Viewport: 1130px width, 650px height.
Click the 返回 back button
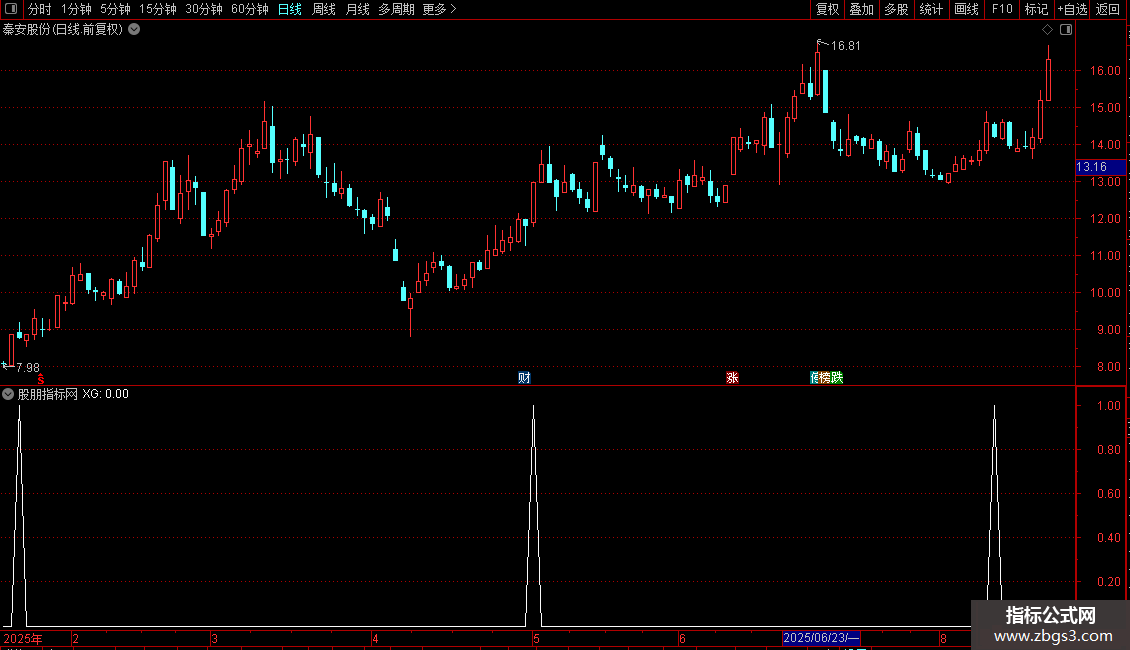pyautogui.click(x=1108, y=9)
